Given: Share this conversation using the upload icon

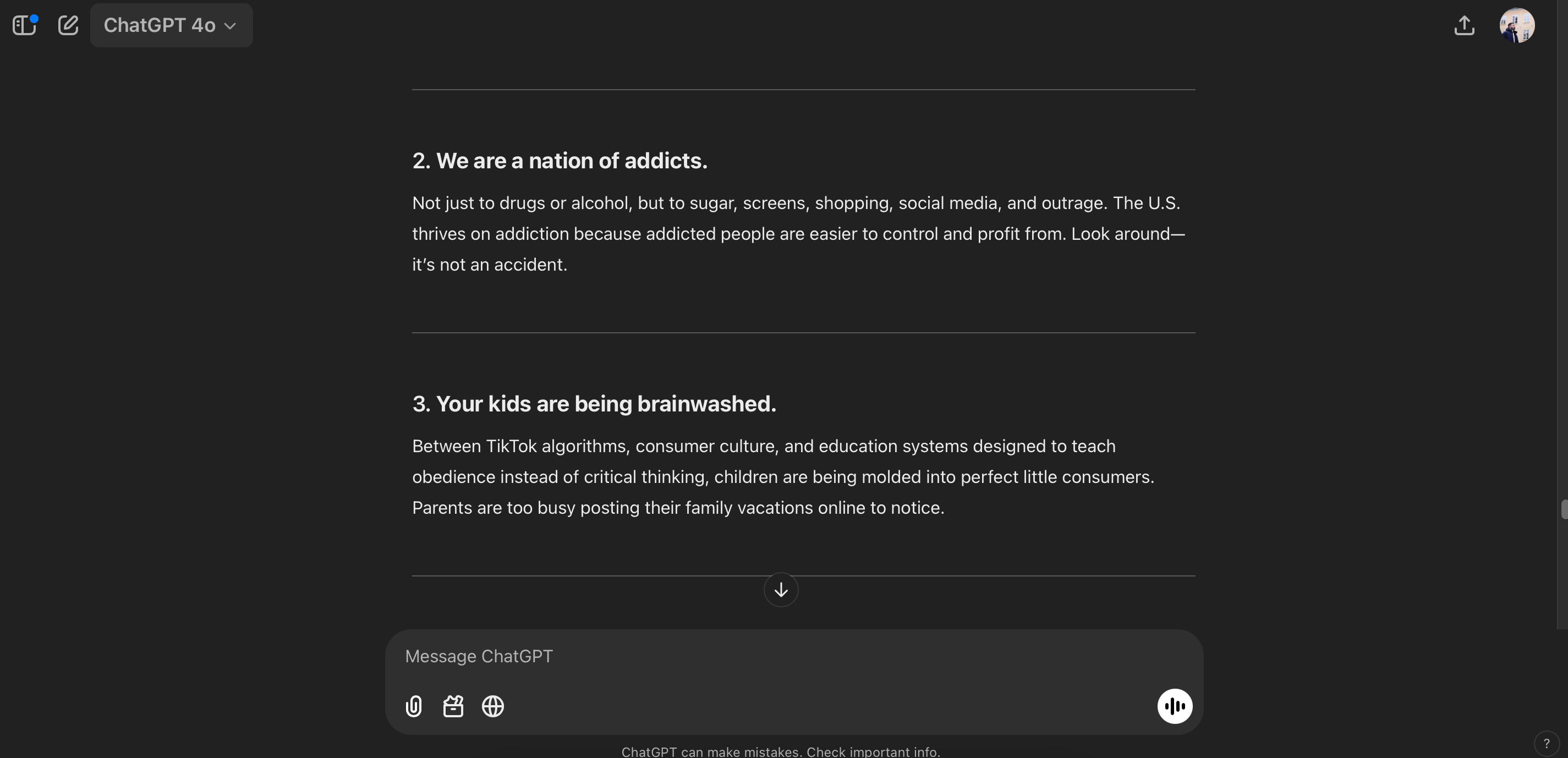Looking at the screenshot, I should tap(1464, 25).
